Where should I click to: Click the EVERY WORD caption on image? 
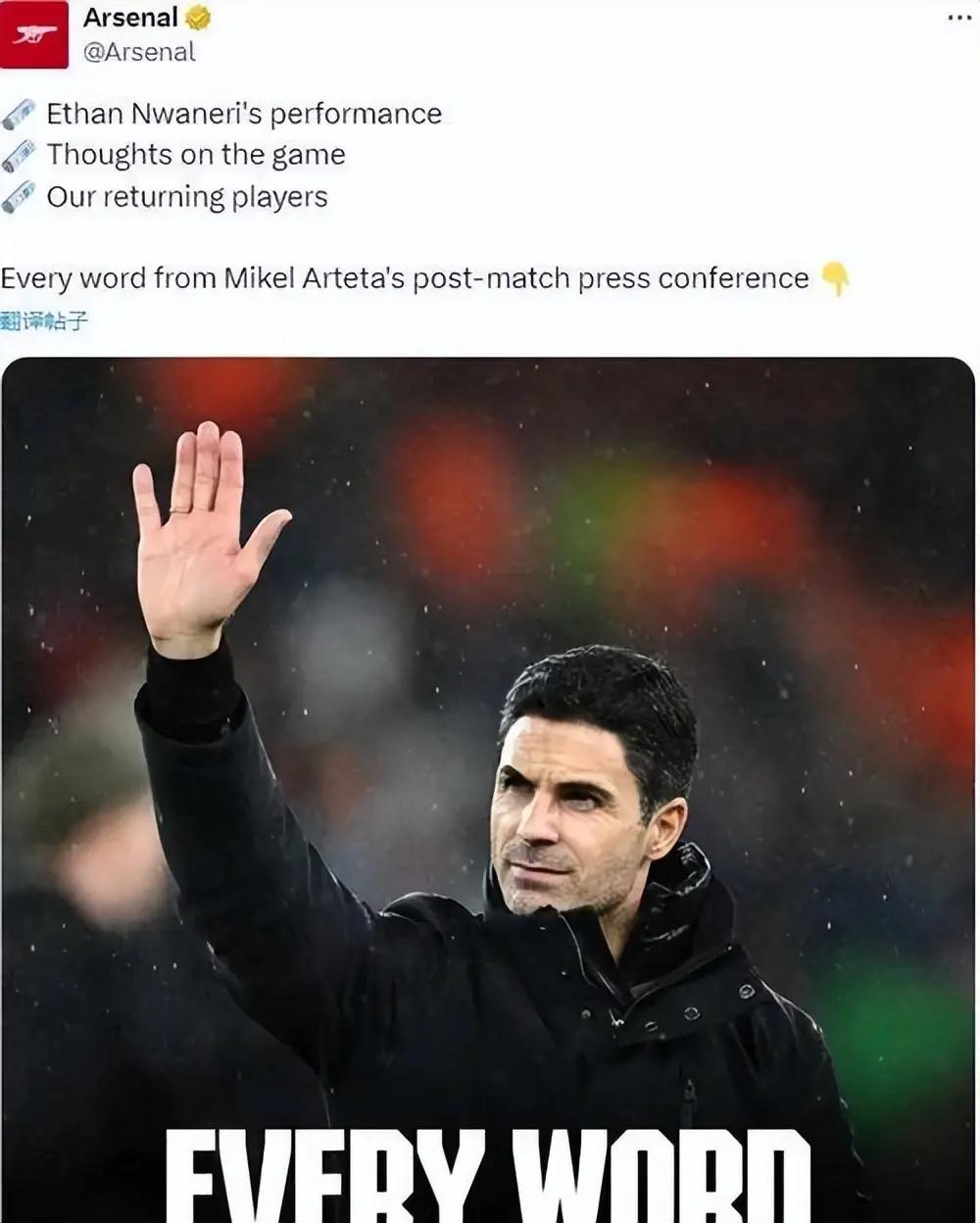(x=488, y=1176)
